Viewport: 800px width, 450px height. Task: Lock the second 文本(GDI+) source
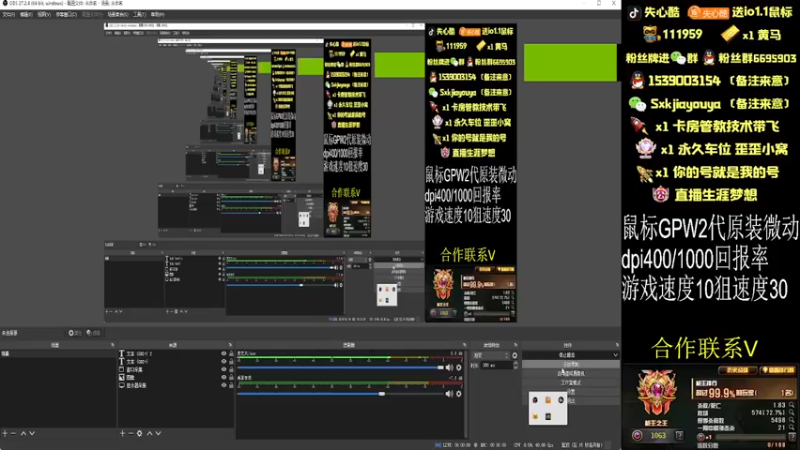(231, 361)
